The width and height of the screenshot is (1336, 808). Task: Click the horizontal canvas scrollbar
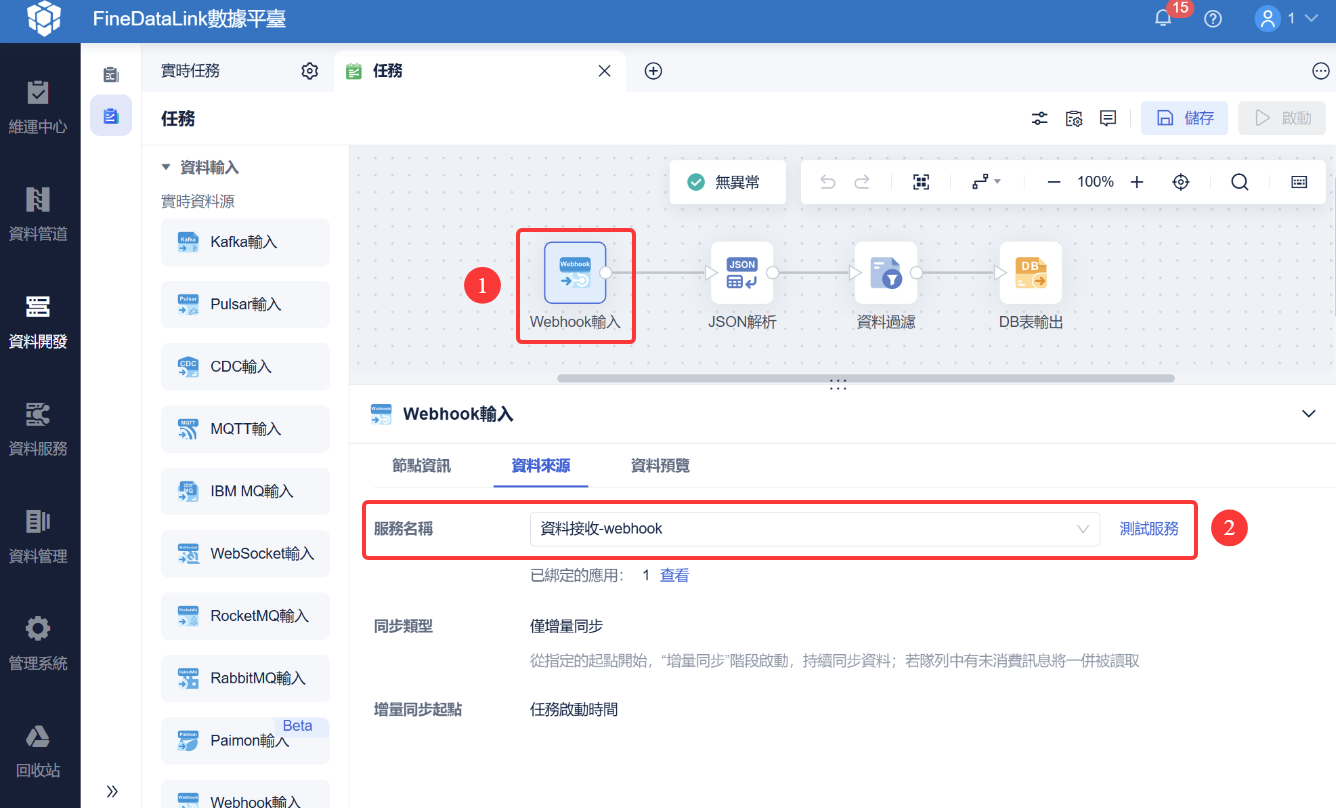866,379
